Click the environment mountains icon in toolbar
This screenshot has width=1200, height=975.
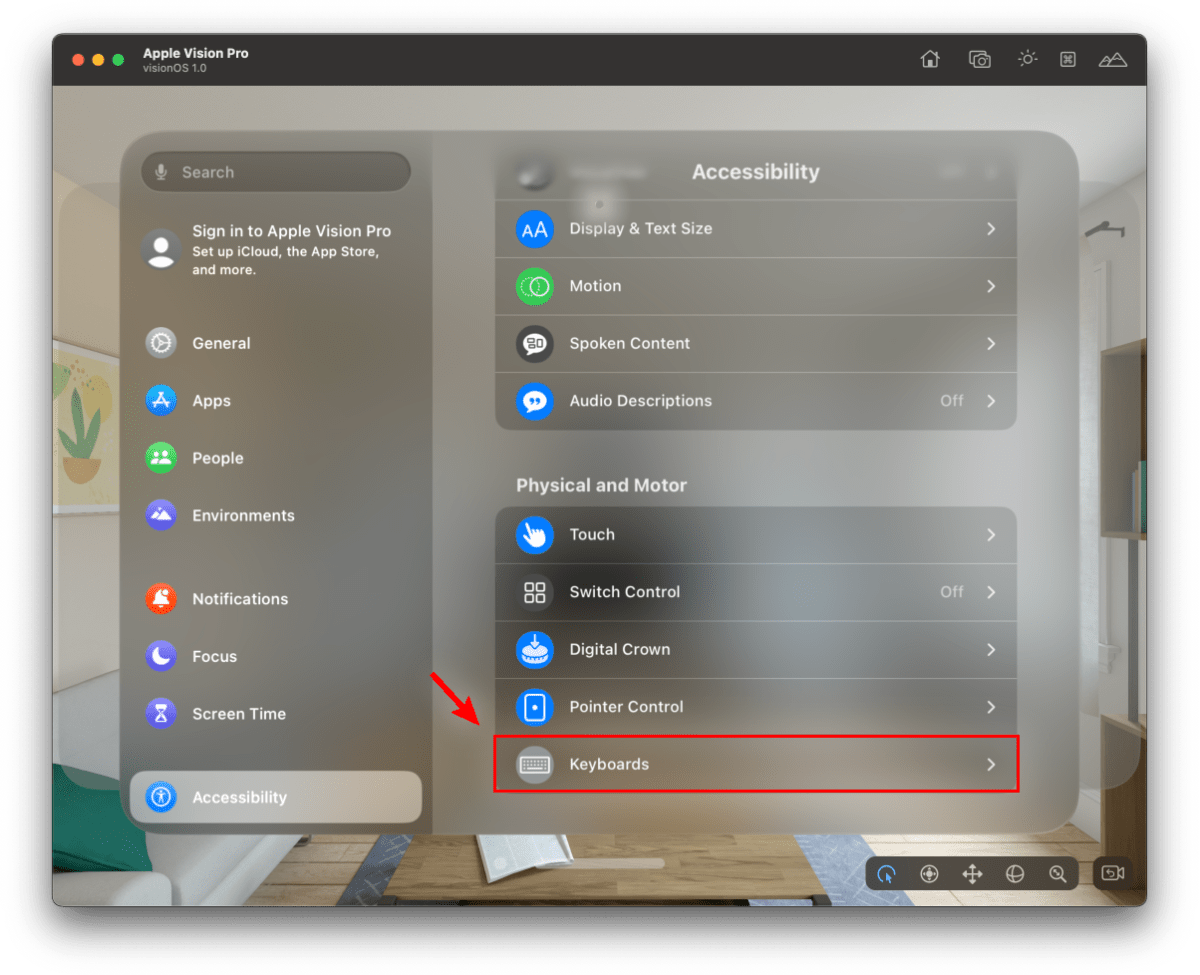pyautogui.click(x=1113, y=60)
